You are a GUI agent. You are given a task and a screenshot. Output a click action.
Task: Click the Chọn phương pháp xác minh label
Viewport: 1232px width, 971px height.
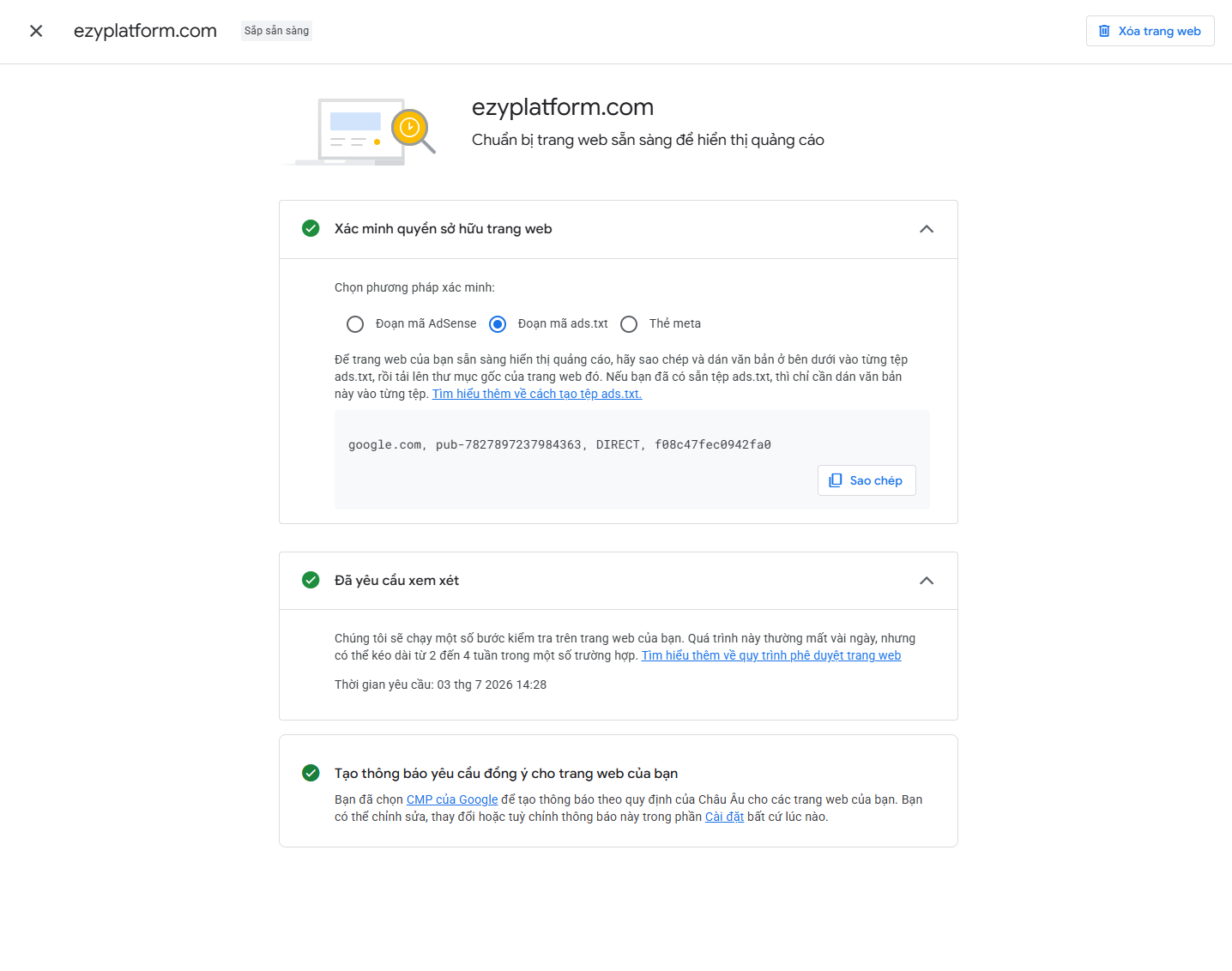pyautogui.click(x=414, y=287)
